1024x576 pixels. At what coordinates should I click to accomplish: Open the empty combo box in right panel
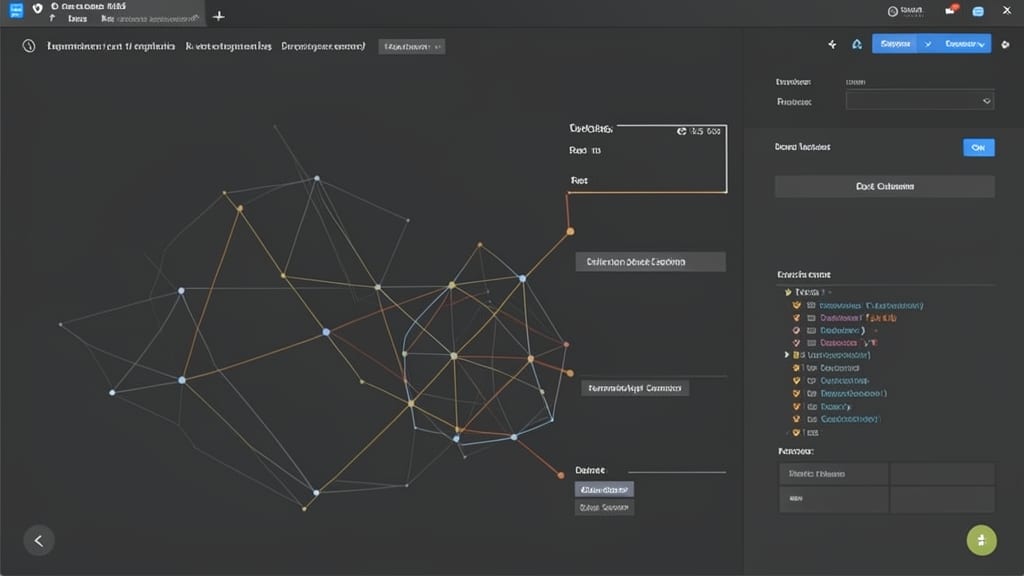[920, 101]
